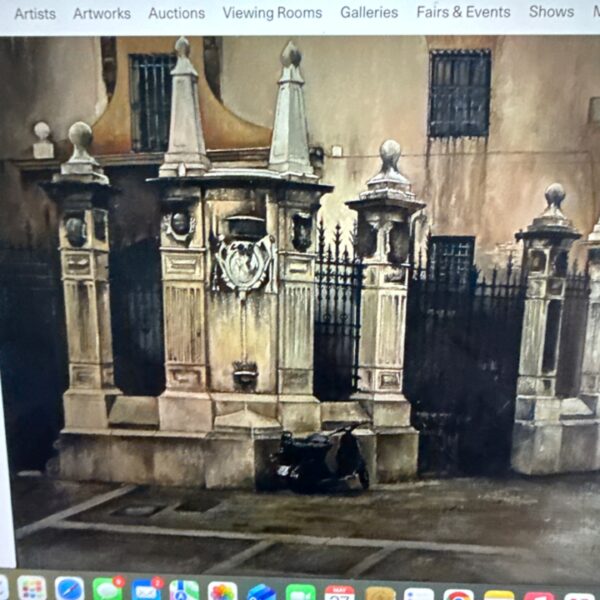
Task: Open Launchpad from the dock
Action: [32, 589]
